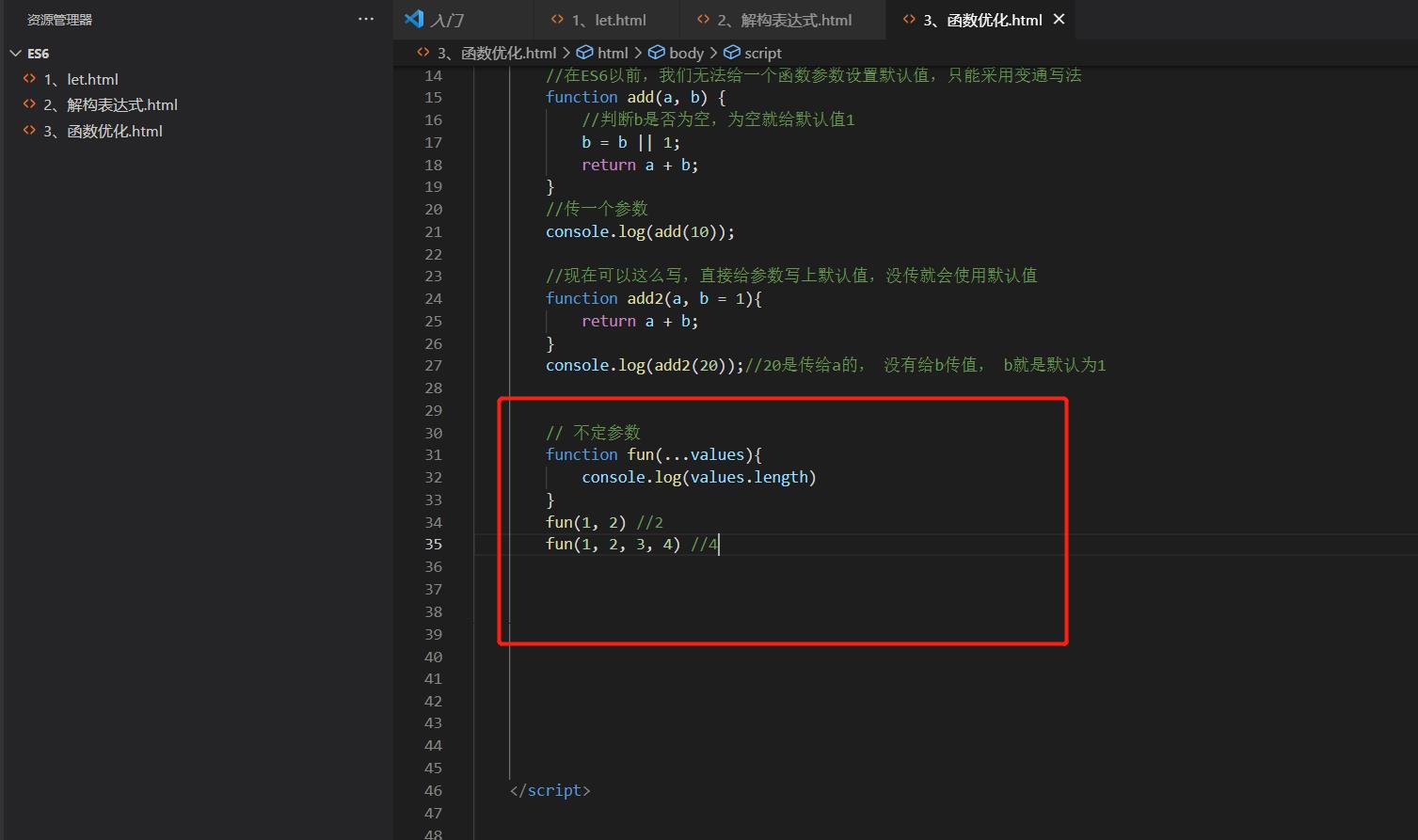Open the script breadcrumb segment
Screen dimensions: 1418x840
pos(763,54)
